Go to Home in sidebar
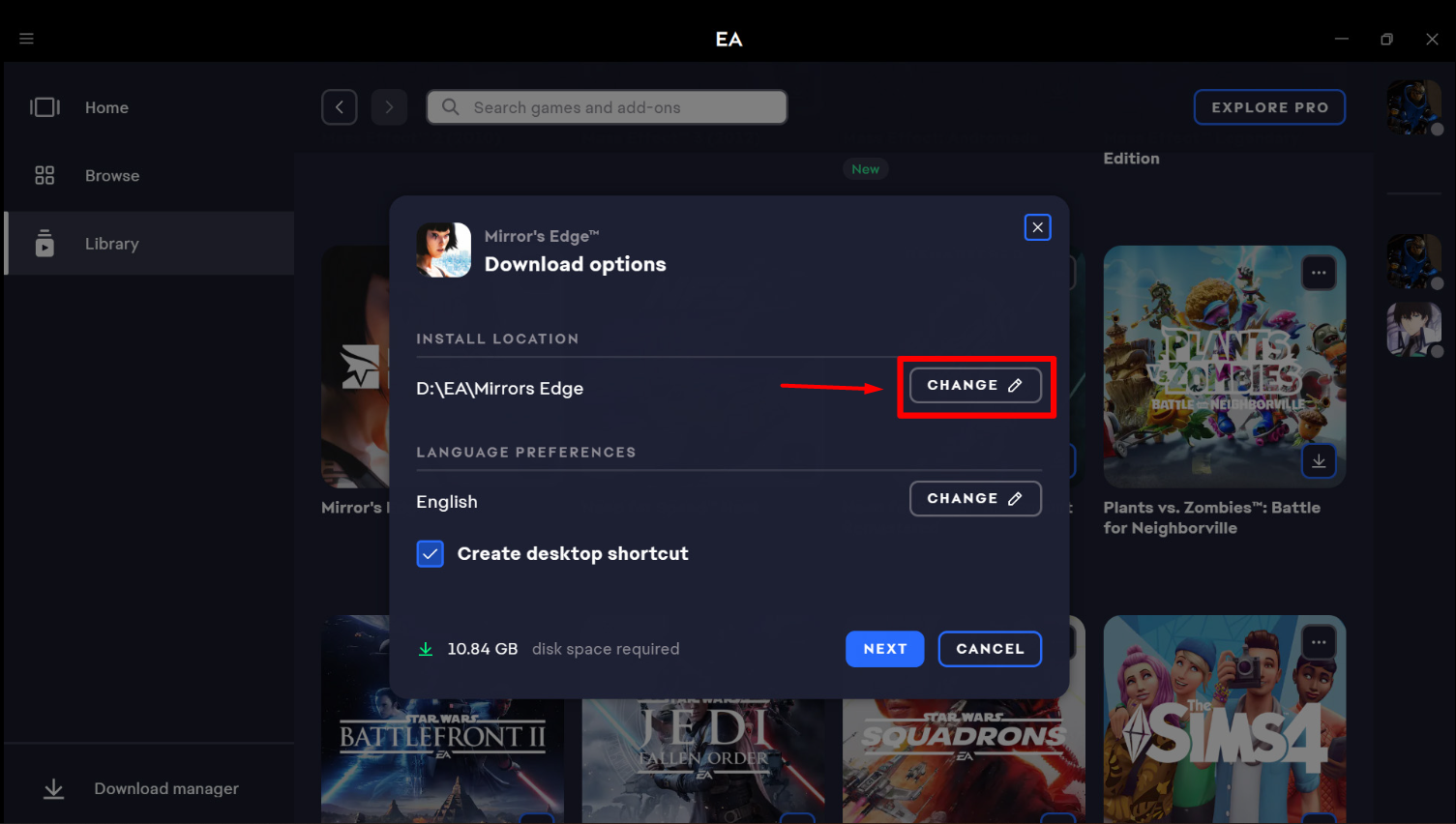The width and height of the screenshot is (1456, 824). [149, 107]
